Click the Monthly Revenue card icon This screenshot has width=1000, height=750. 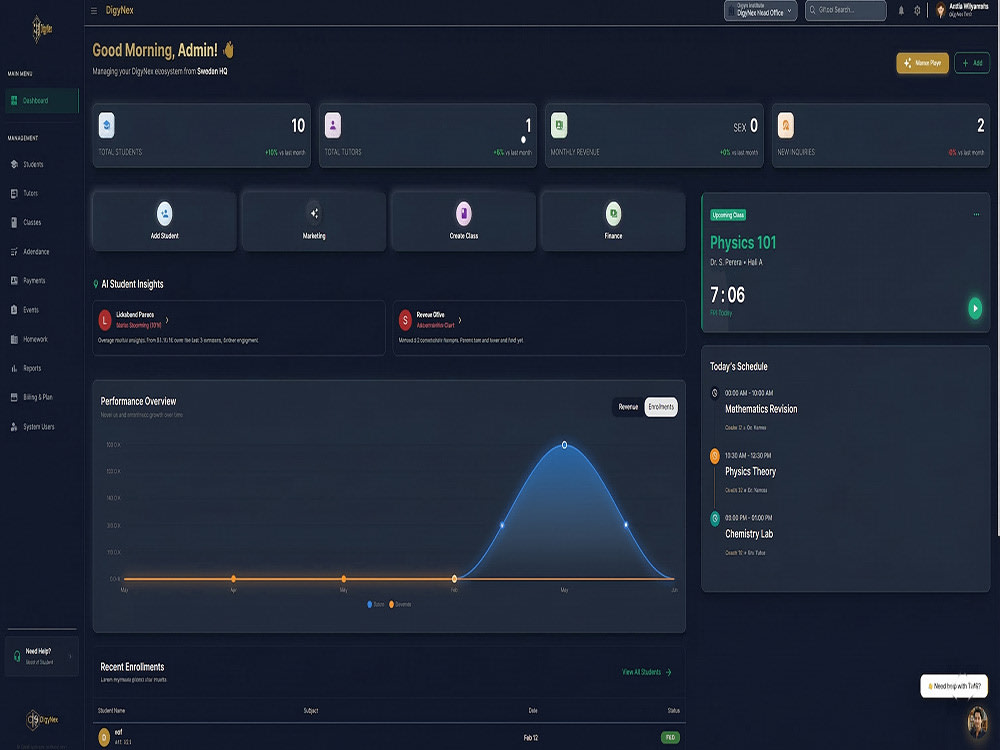[x=559, y=125]
